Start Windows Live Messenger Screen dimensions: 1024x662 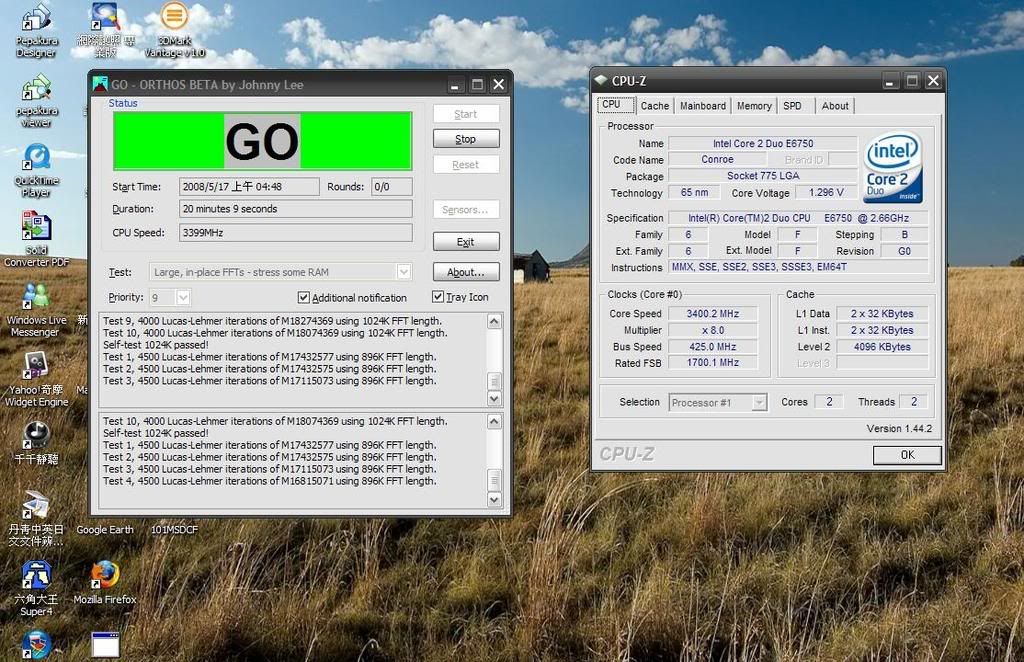tap(33, 295)
